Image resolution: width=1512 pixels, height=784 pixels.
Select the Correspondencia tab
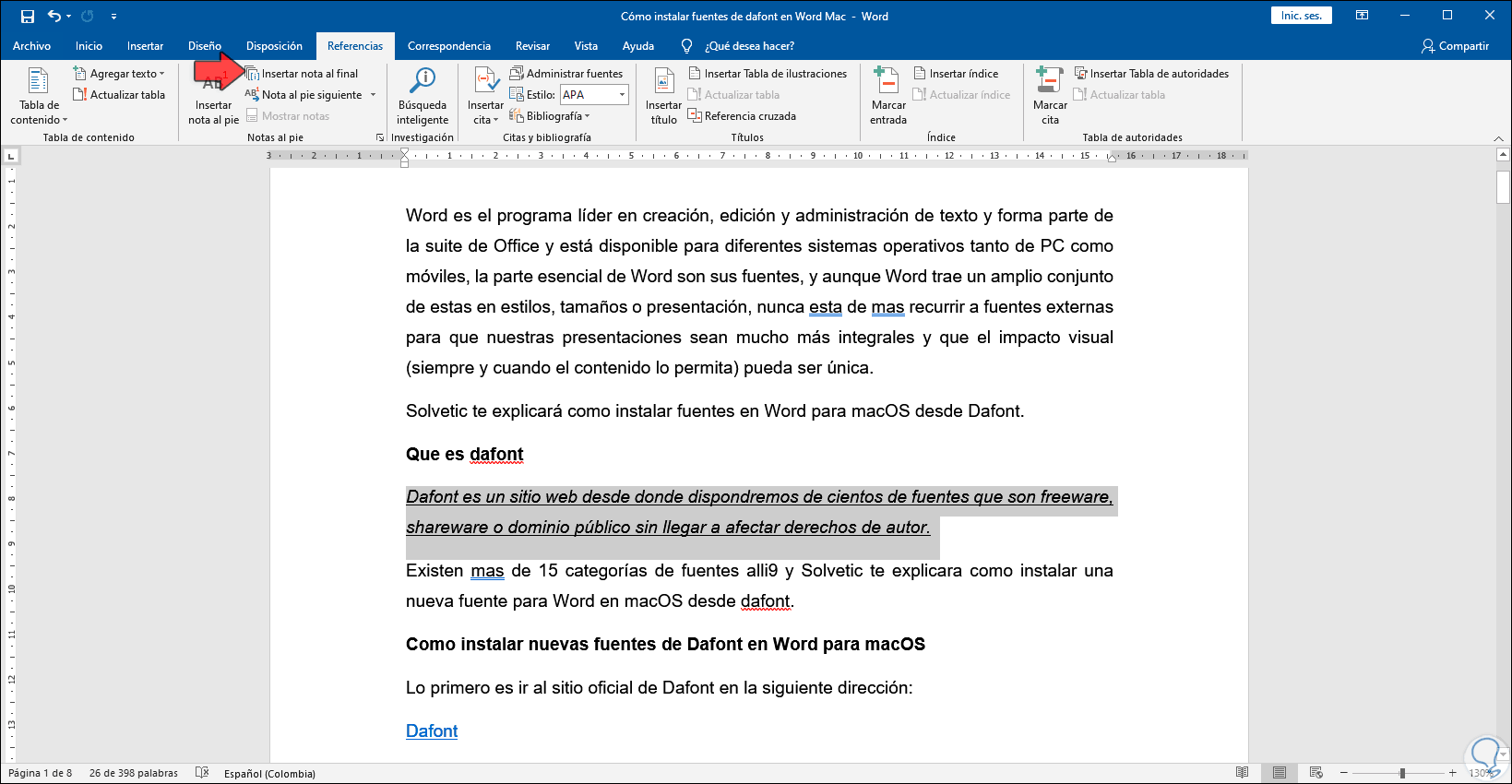[x=449, y=46]
